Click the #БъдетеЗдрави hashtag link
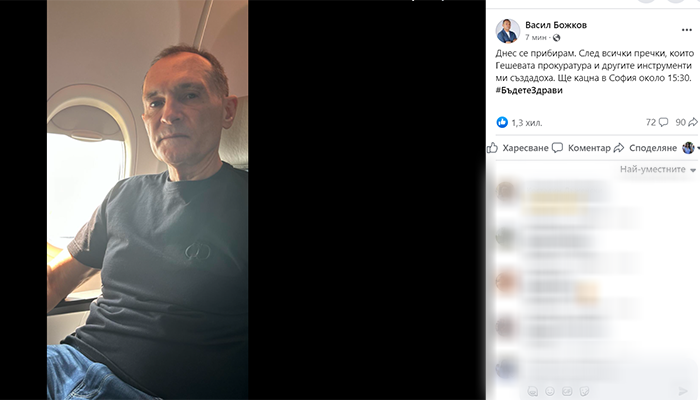The width and height of the screenshot is (700, 400). pos(529,90)
